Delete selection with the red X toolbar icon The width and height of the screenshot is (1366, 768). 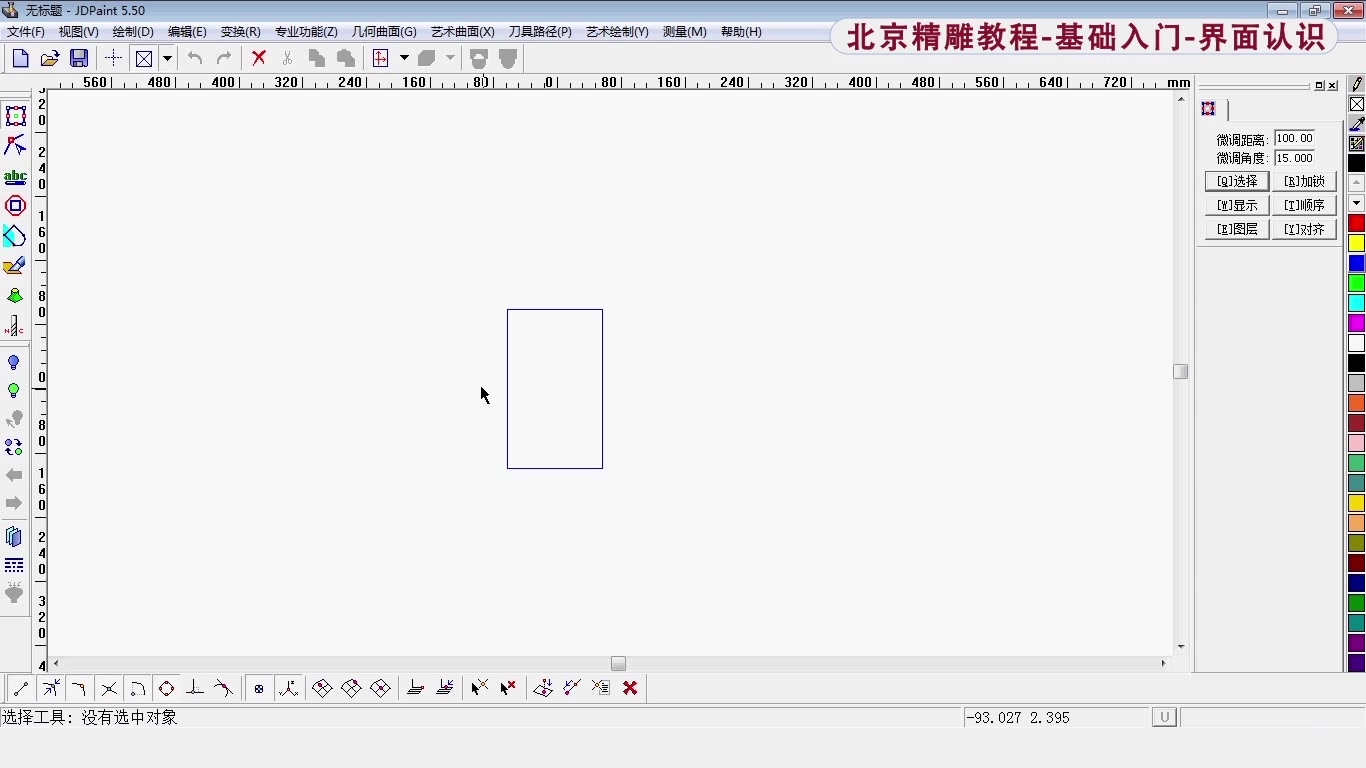click(x=259, y=58)
